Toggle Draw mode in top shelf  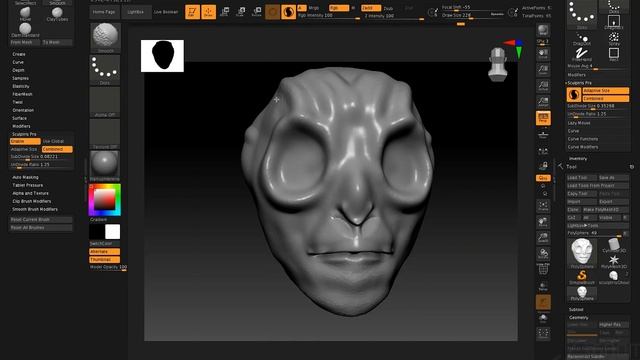pyautogui.click(x=208, y=12)
